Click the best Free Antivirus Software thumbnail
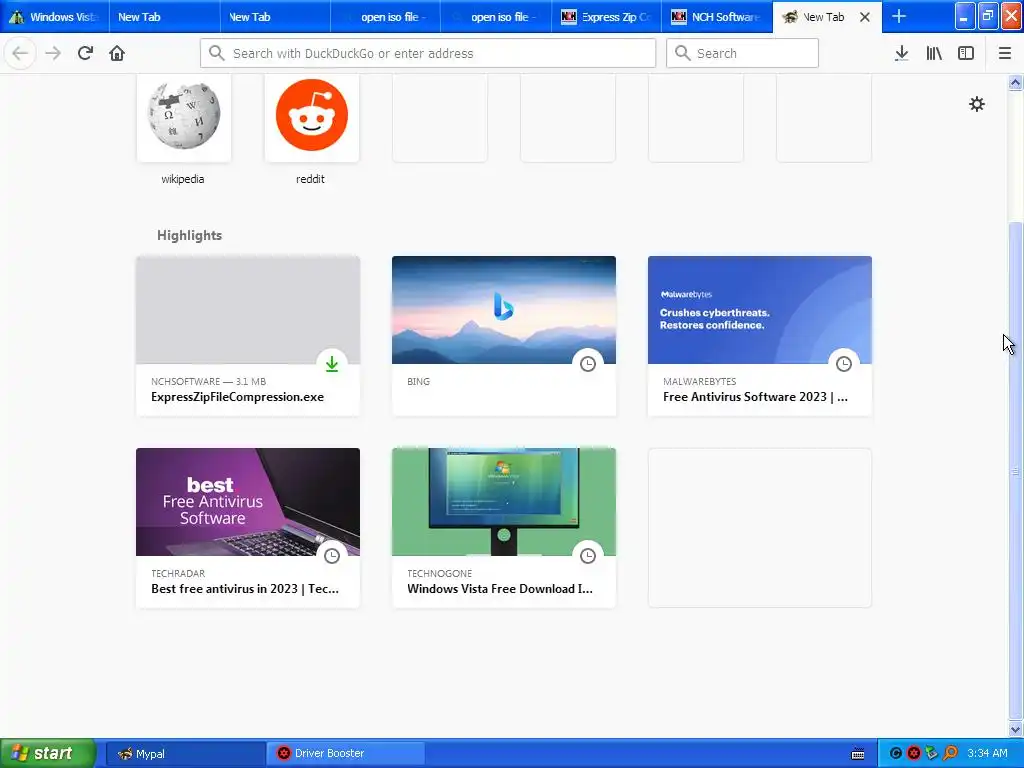The image size is (1024, 768). pyautogui.click(x=248, y=502)
